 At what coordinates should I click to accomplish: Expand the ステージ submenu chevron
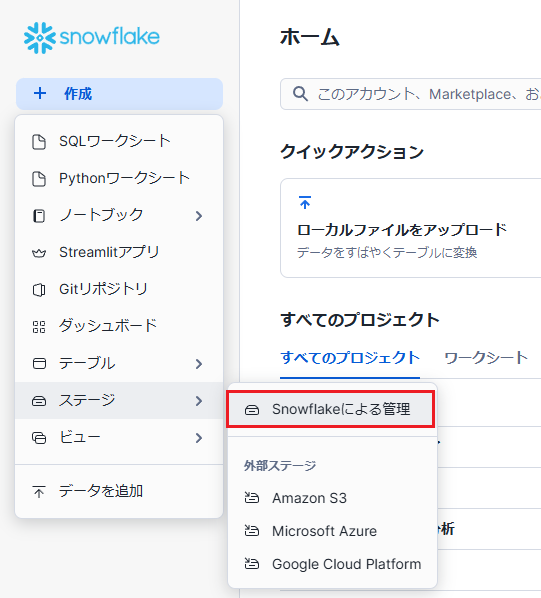(199, 401)
